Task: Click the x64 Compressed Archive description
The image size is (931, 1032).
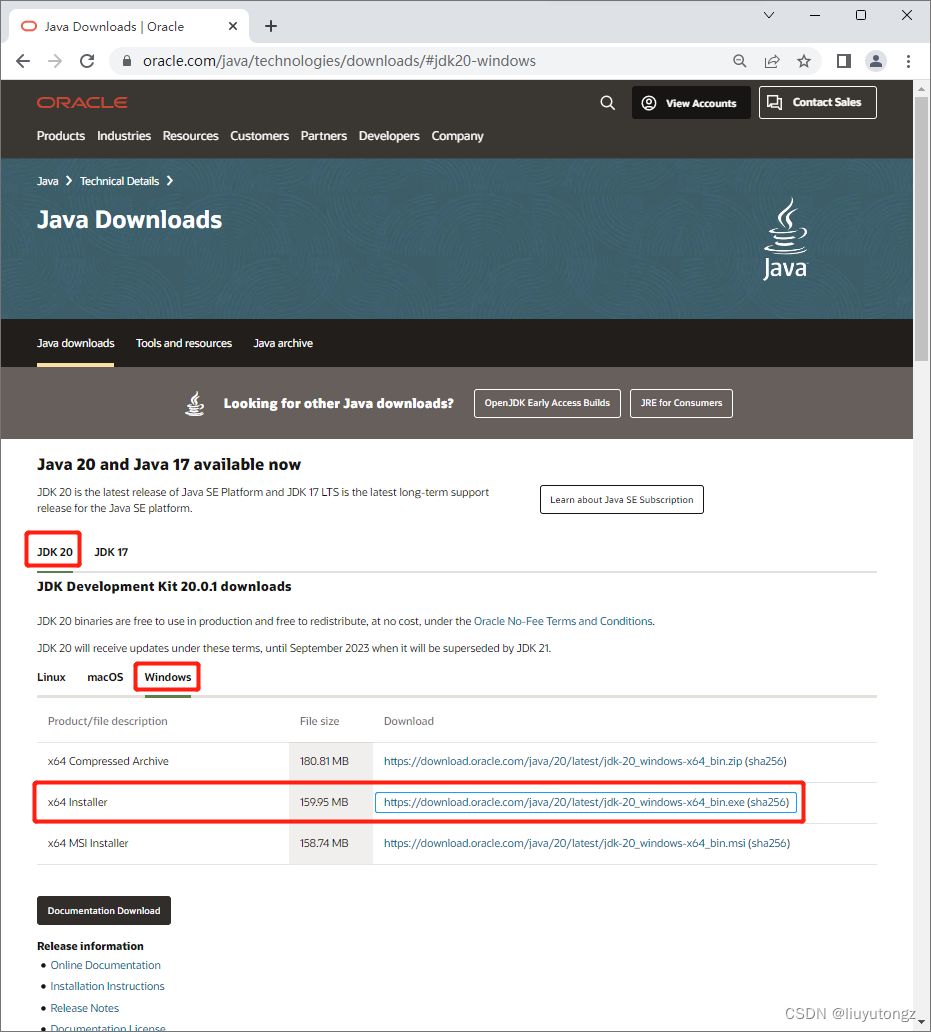Action: (x=108, y=761)
